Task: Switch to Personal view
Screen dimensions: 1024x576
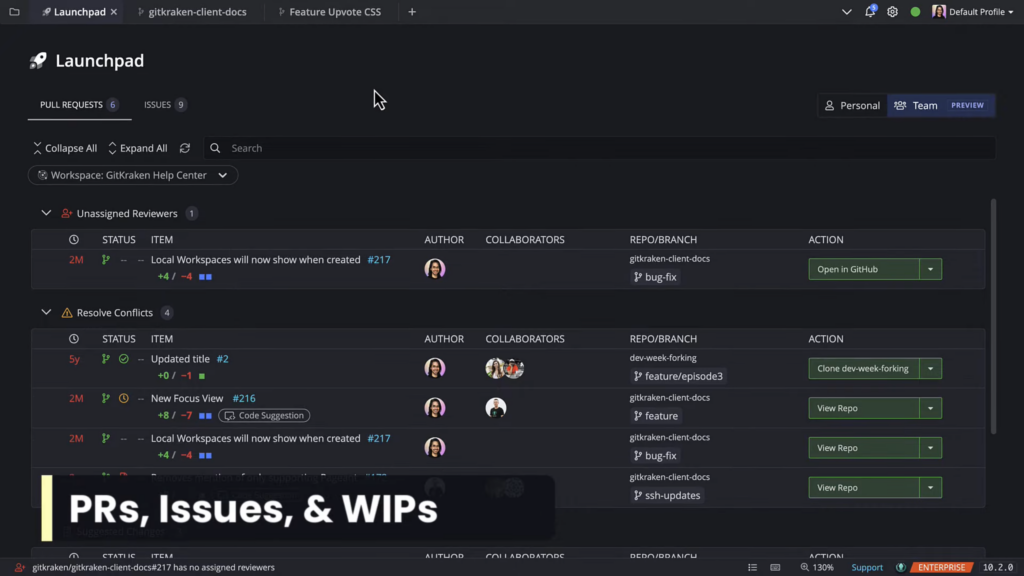Action: click(852, 105)
